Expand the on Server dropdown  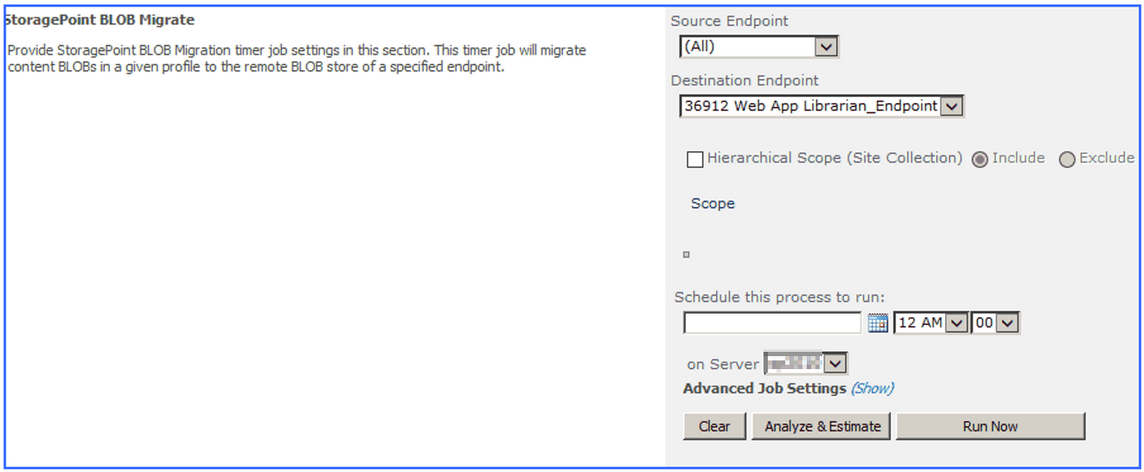(x=835, y=364)
